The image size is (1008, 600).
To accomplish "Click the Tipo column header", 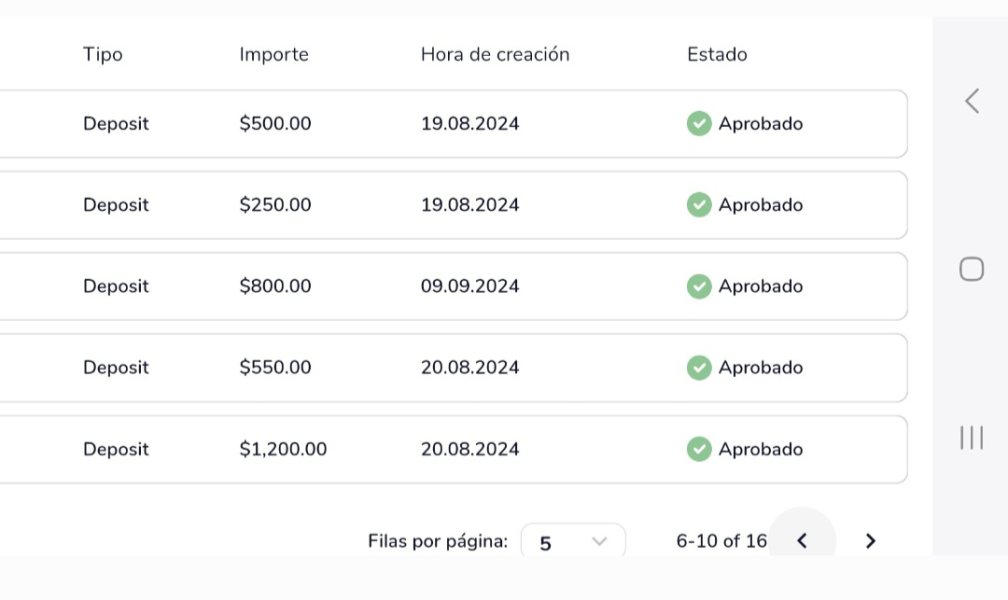I will pyautogui.click(x=103, y=54).
